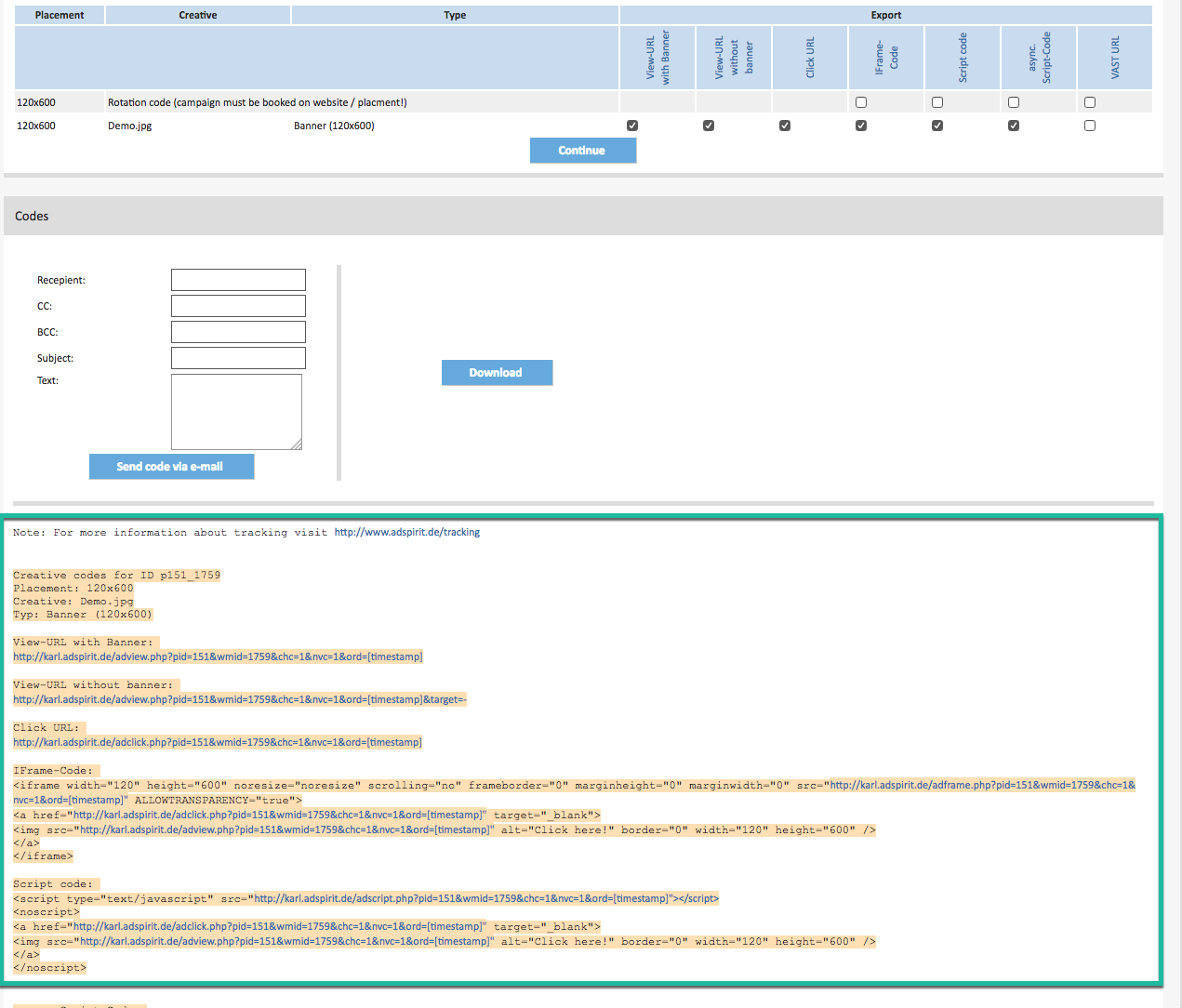Send code via e-mail button
Image resolution: width=1182 pixels, height=1008 pixels.
[x=171, y=467]
